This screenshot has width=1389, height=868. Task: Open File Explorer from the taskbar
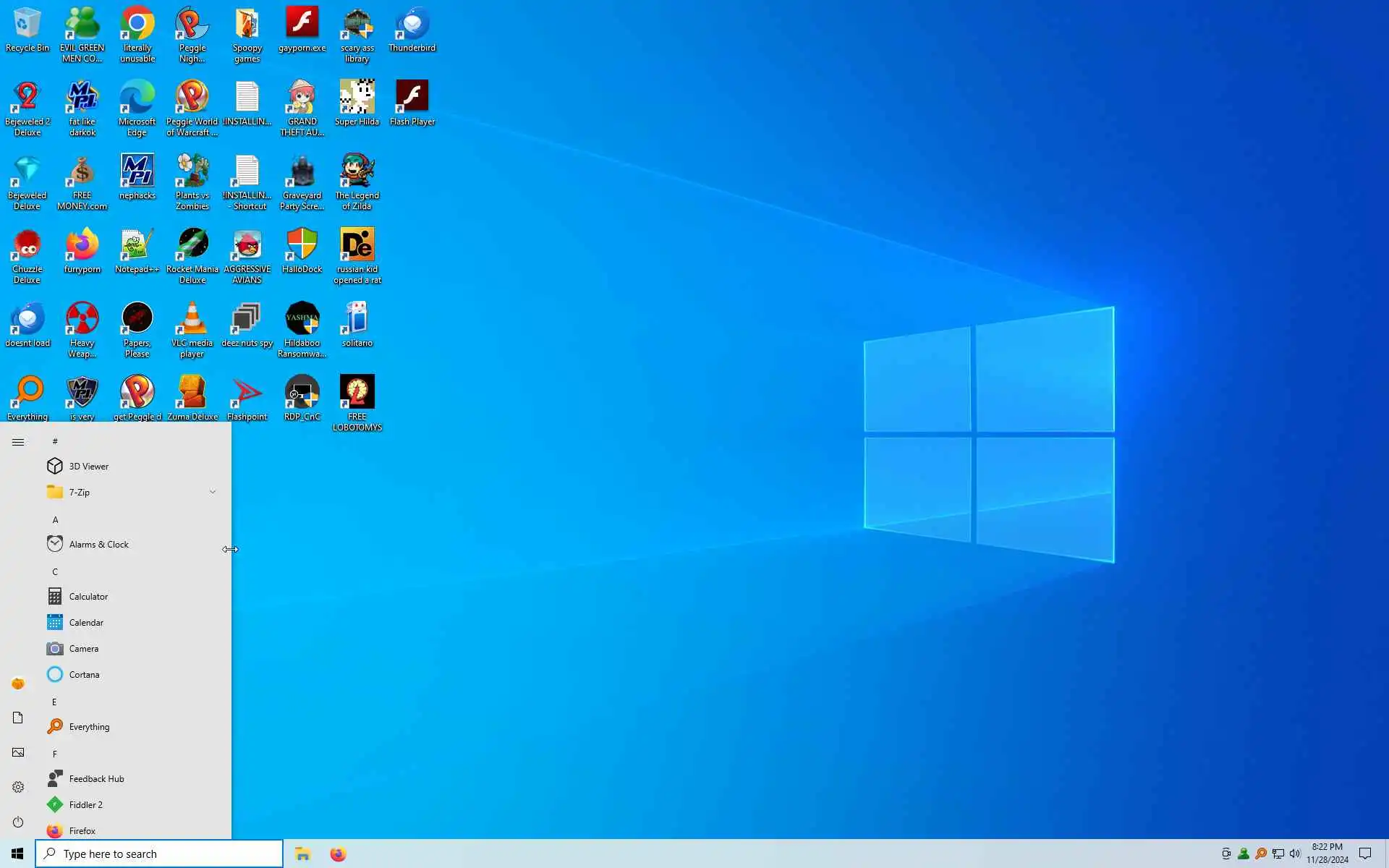click(x=302, y=854)
